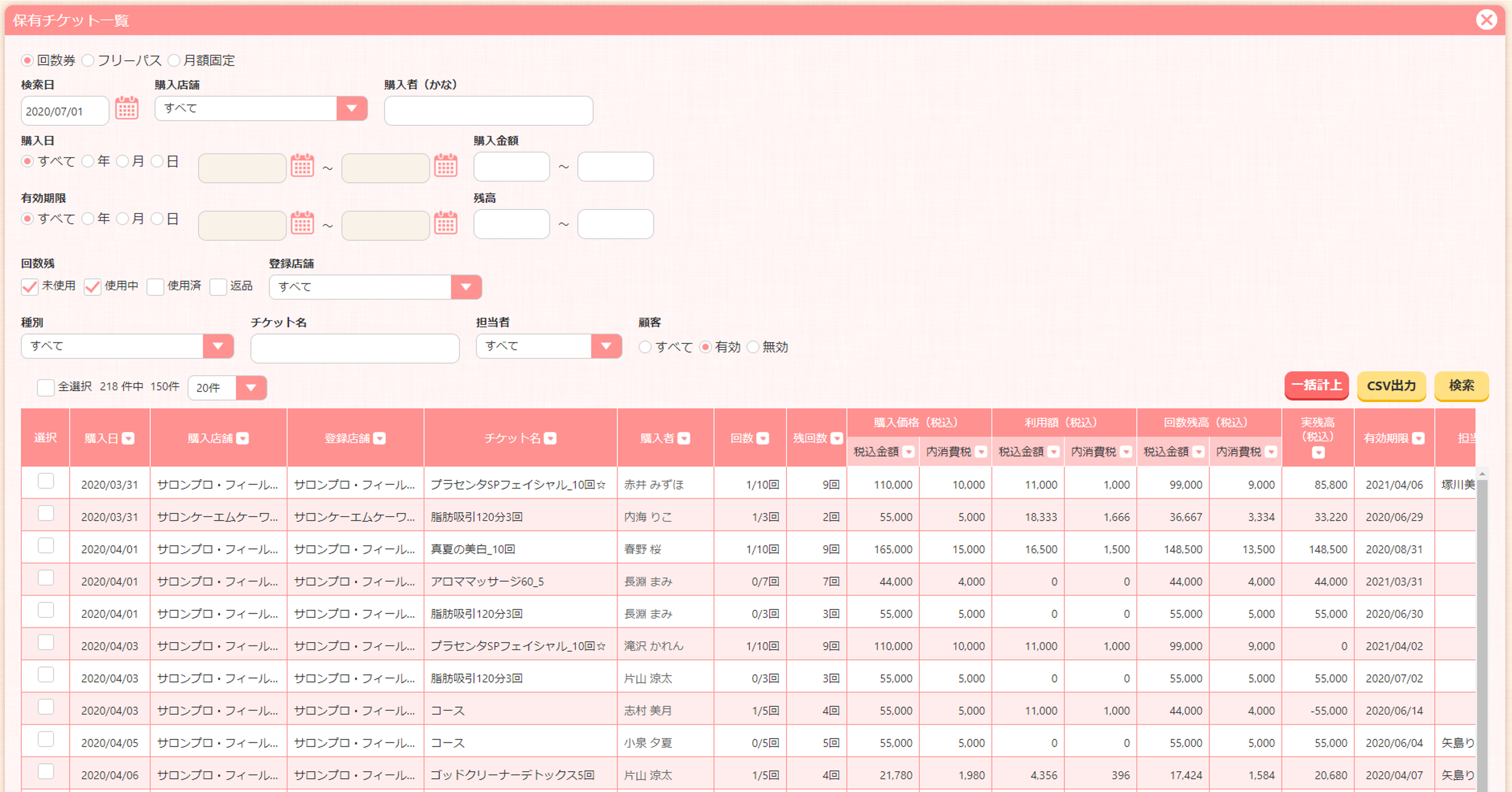Open calendar for 購入日 end date
The image size is (1512, 792).
[445, 165]
